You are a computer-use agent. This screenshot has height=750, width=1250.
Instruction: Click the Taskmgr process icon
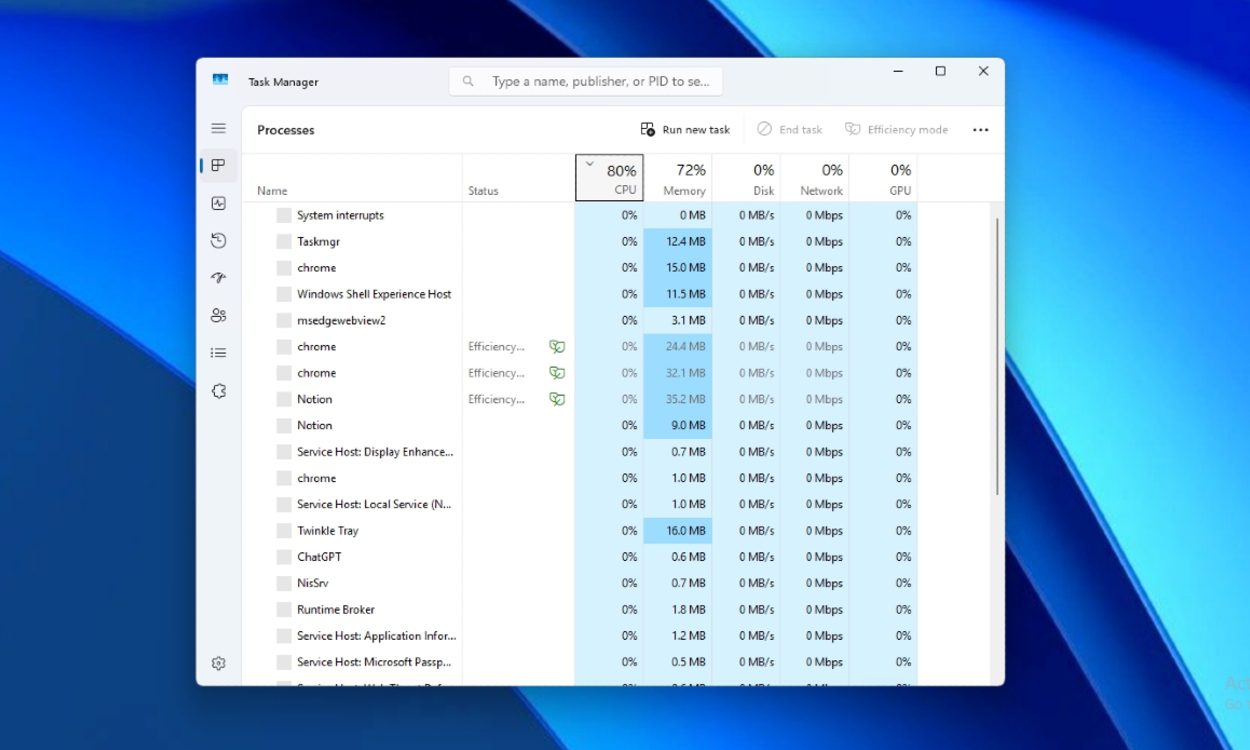coord(284,241)
